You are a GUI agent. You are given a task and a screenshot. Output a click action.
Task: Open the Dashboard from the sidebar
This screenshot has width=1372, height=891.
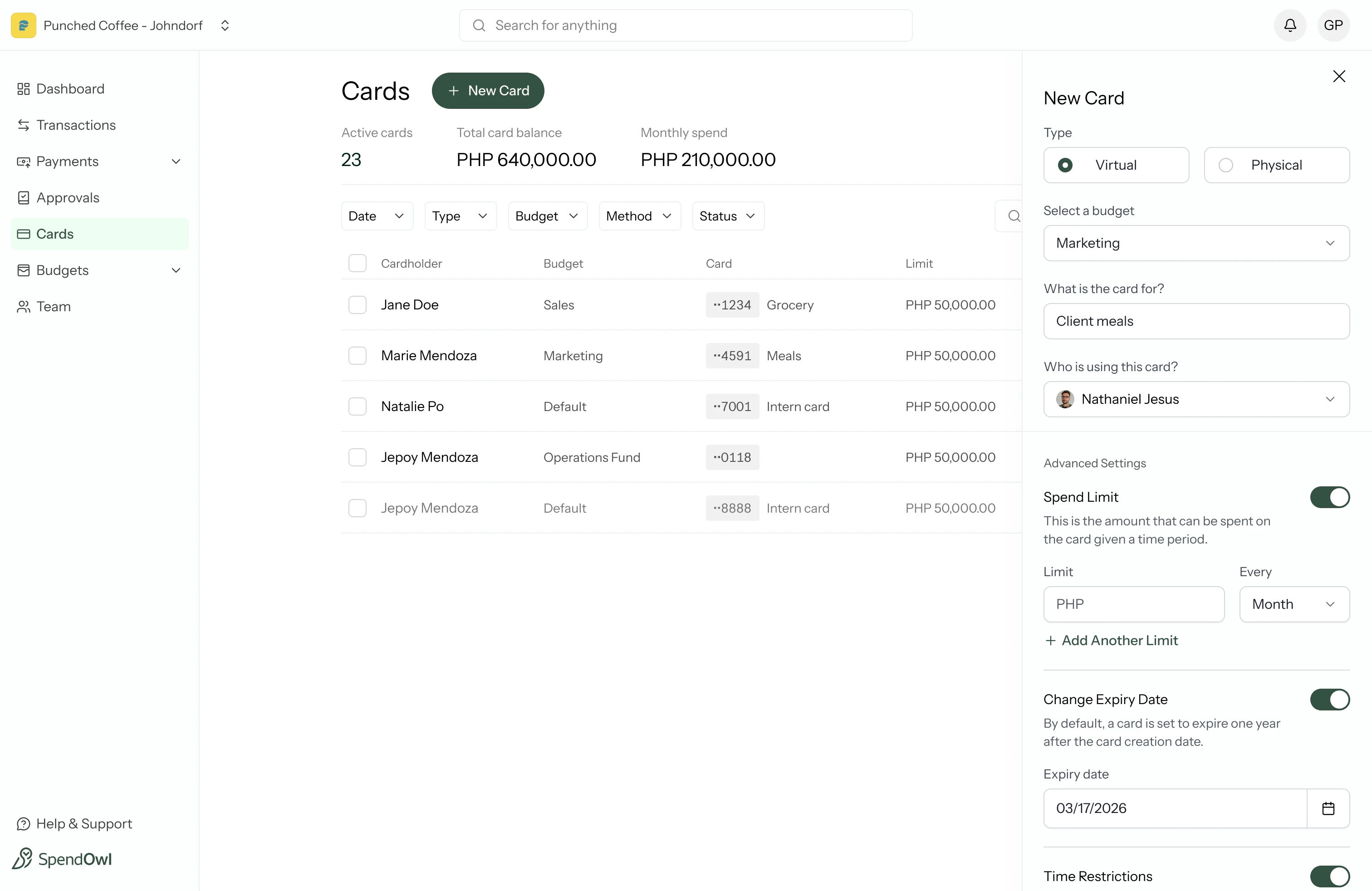(x=70, y=88)
